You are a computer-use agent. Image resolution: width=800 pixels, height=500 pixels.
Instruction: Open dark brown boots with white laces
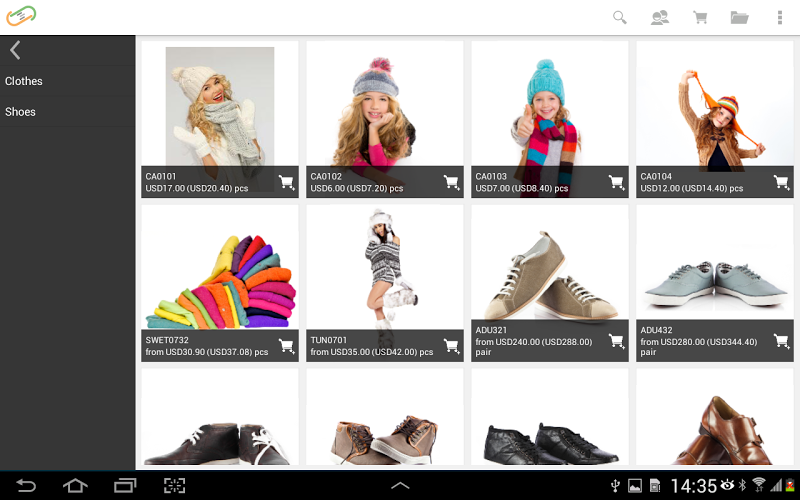pos(220,417)
